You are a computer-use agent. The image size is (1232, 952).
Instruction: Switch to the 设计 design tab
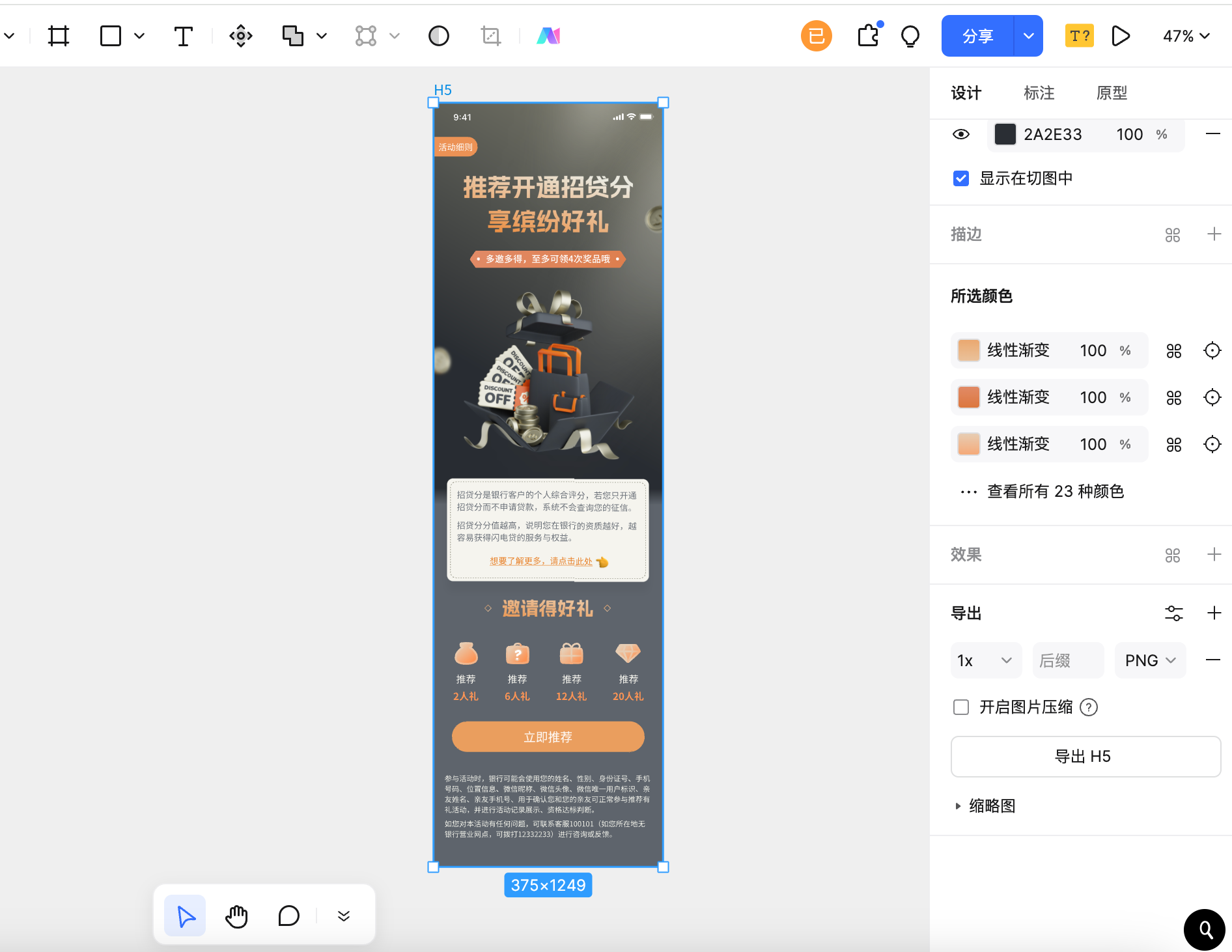click(x=966, y=93)
